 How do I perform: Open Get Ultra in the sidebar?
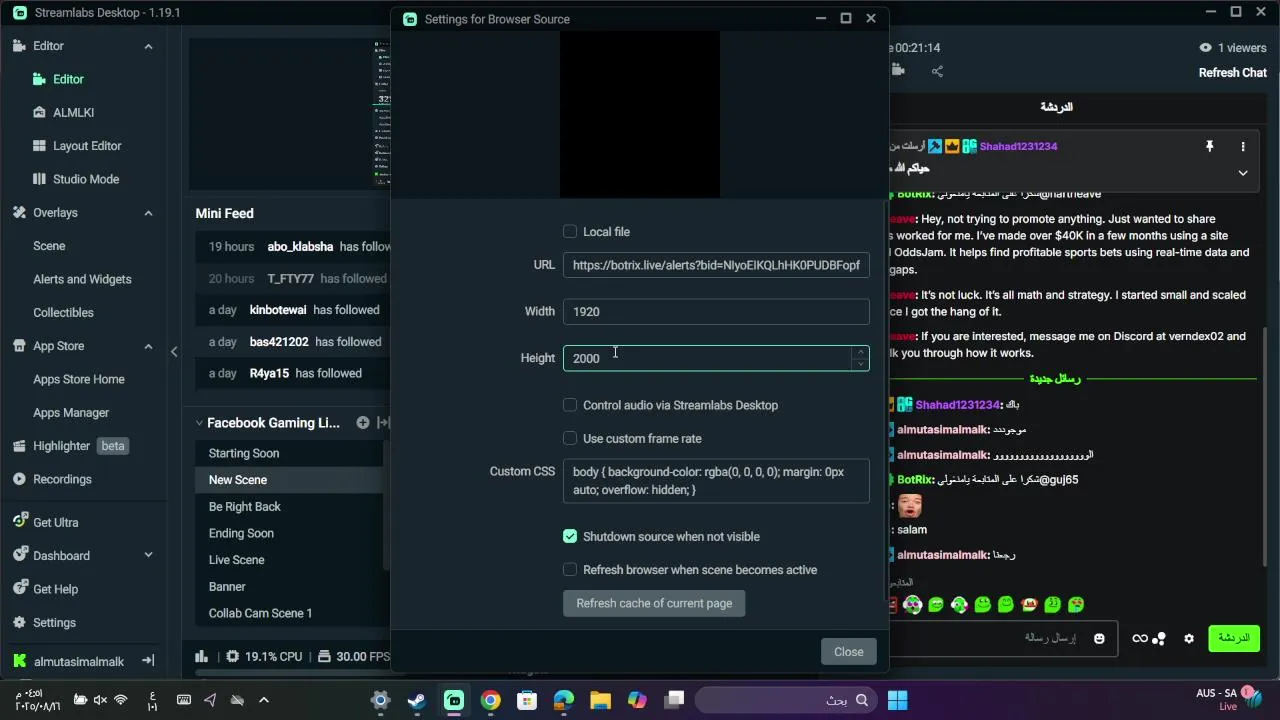pos(55,523)
